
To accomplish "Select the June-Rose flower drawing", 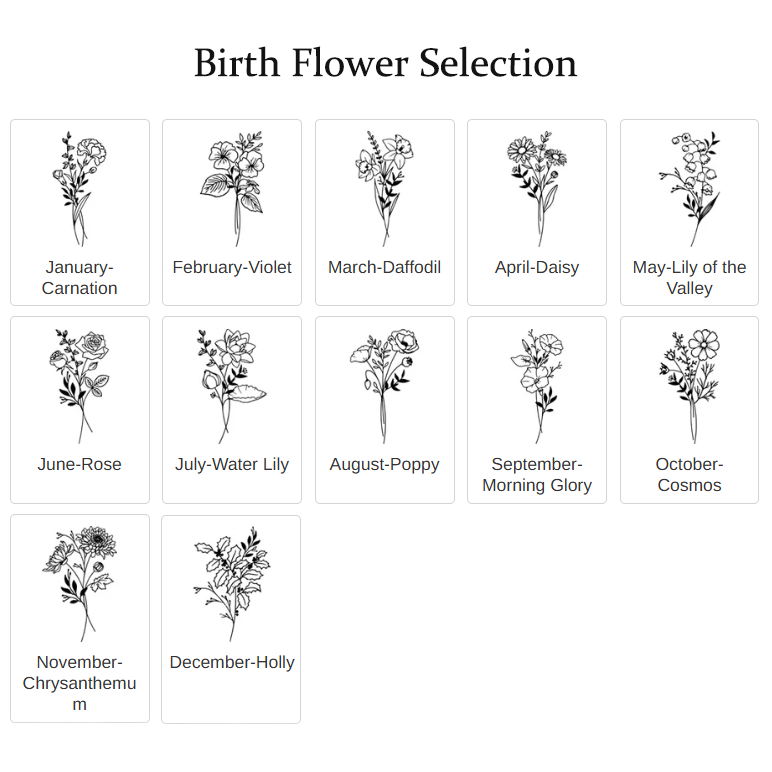I will [80, 386].
